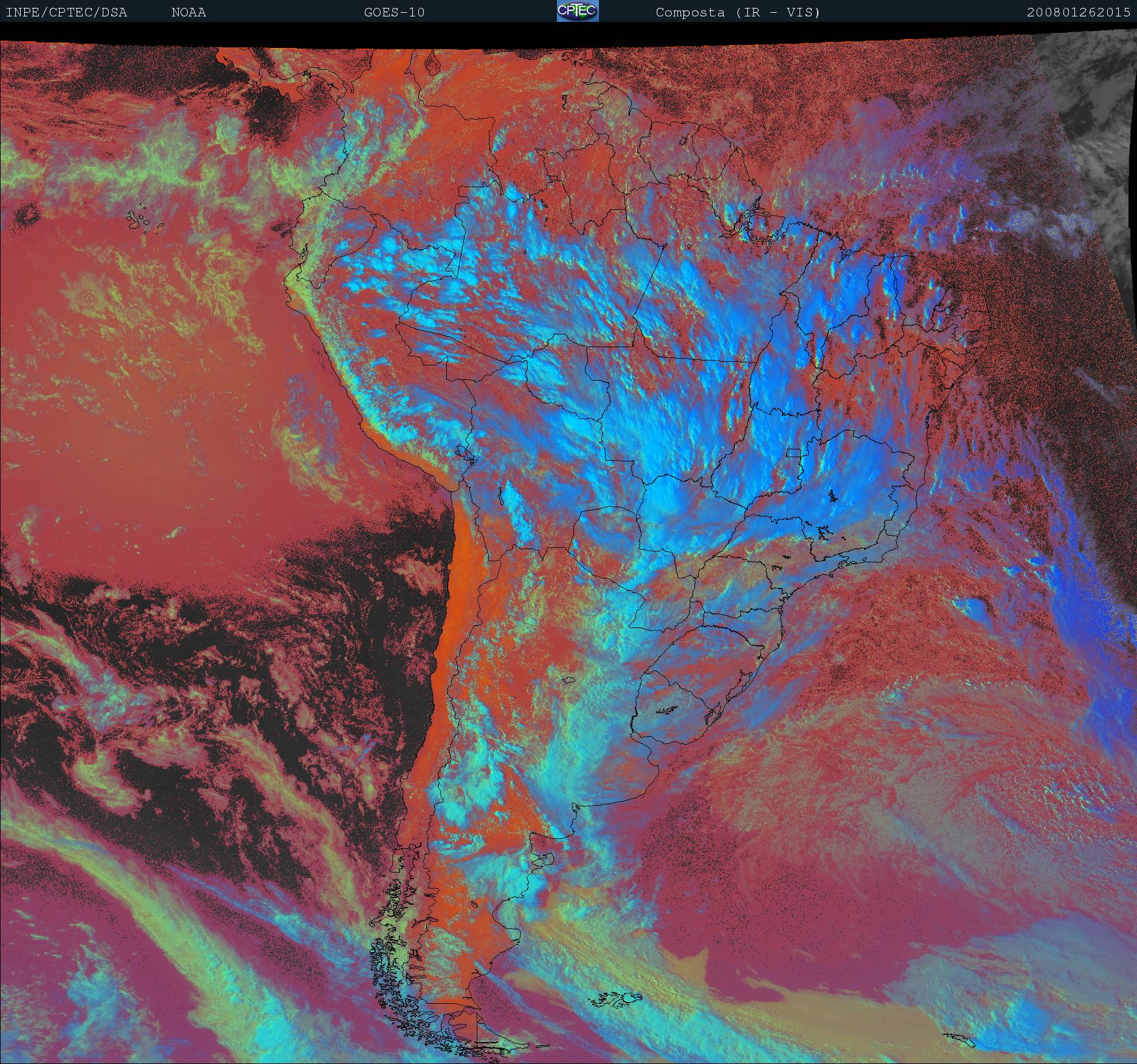The width and height of the screenshot is (1137, 1064).
Task: Select the timestamp 200801262015
Action: click(1079, 13)
